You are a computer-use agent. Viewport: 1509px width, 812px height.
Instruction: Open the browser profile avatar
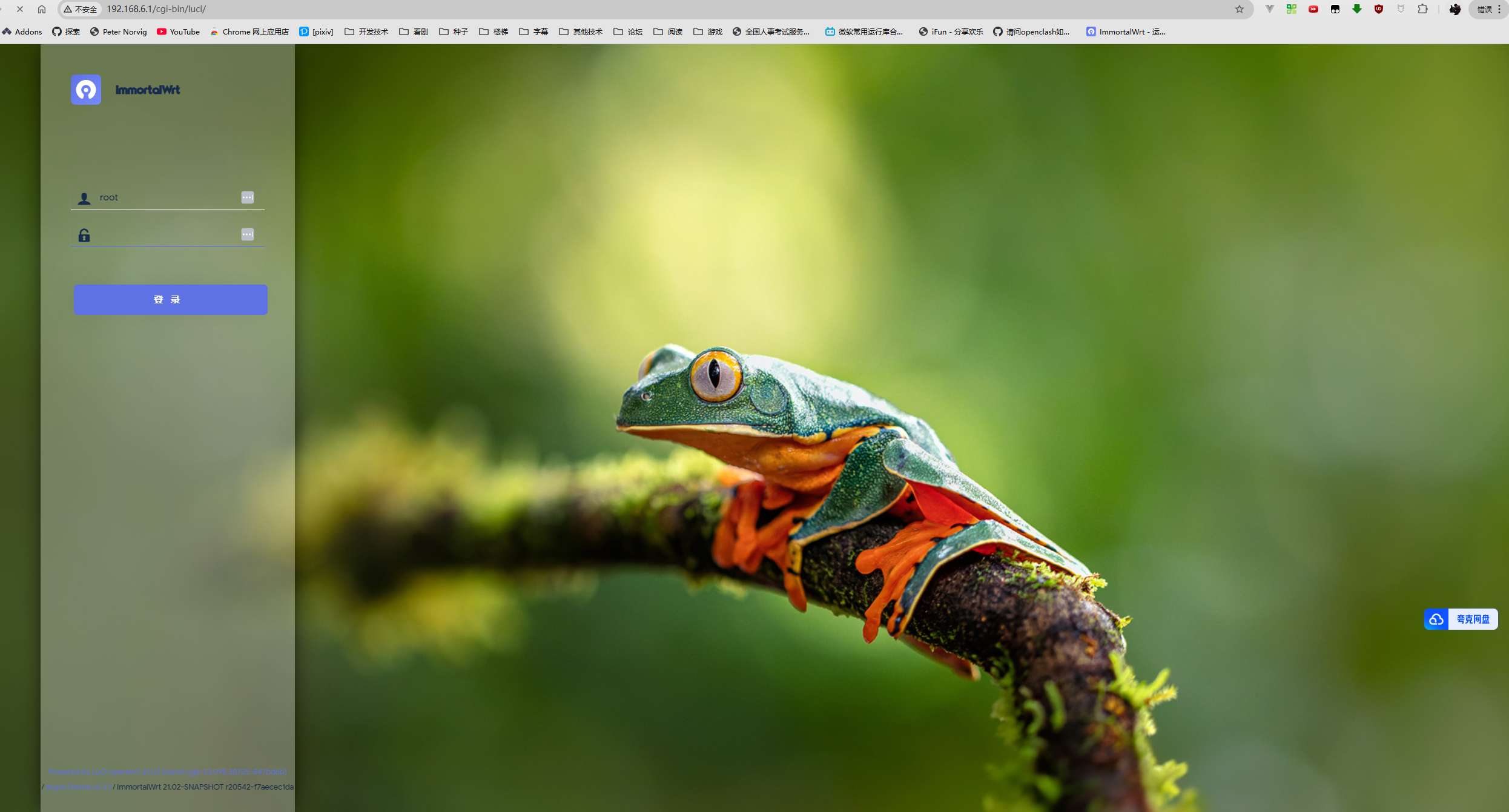tap(1455, 9)
